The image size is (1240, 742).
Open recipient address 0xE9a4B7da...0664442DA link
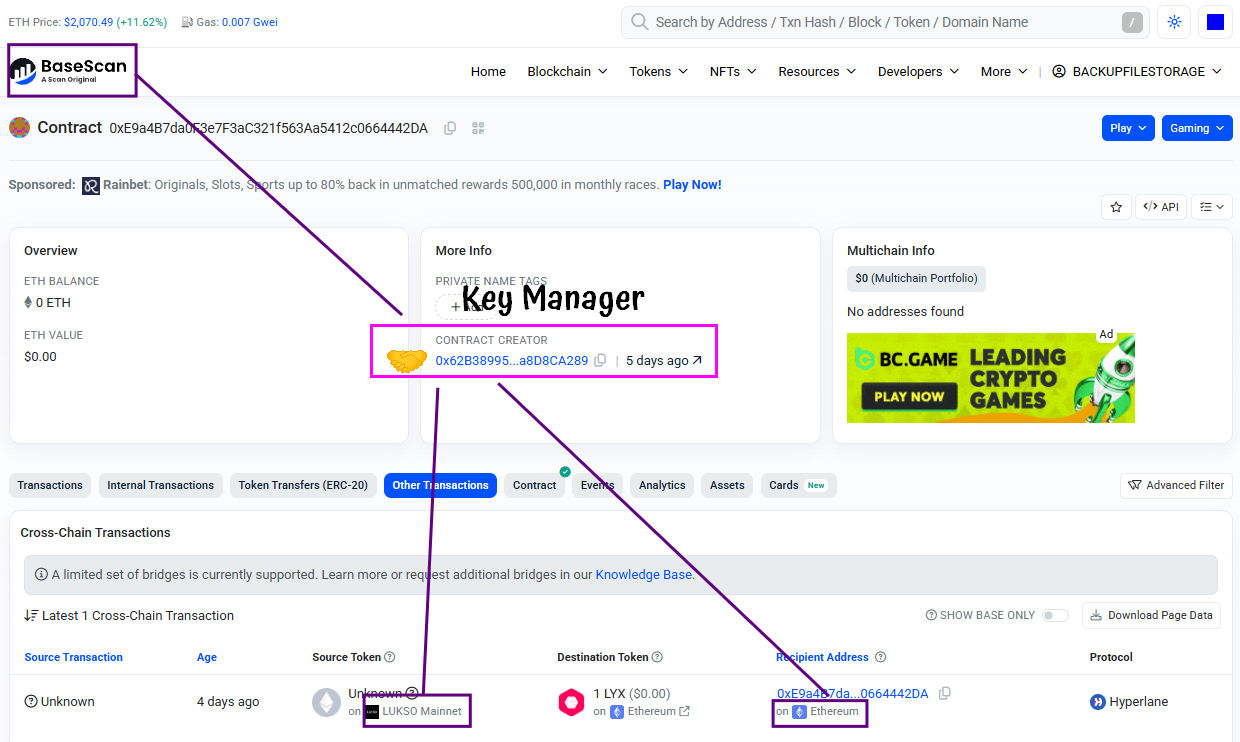pos(853,693)
